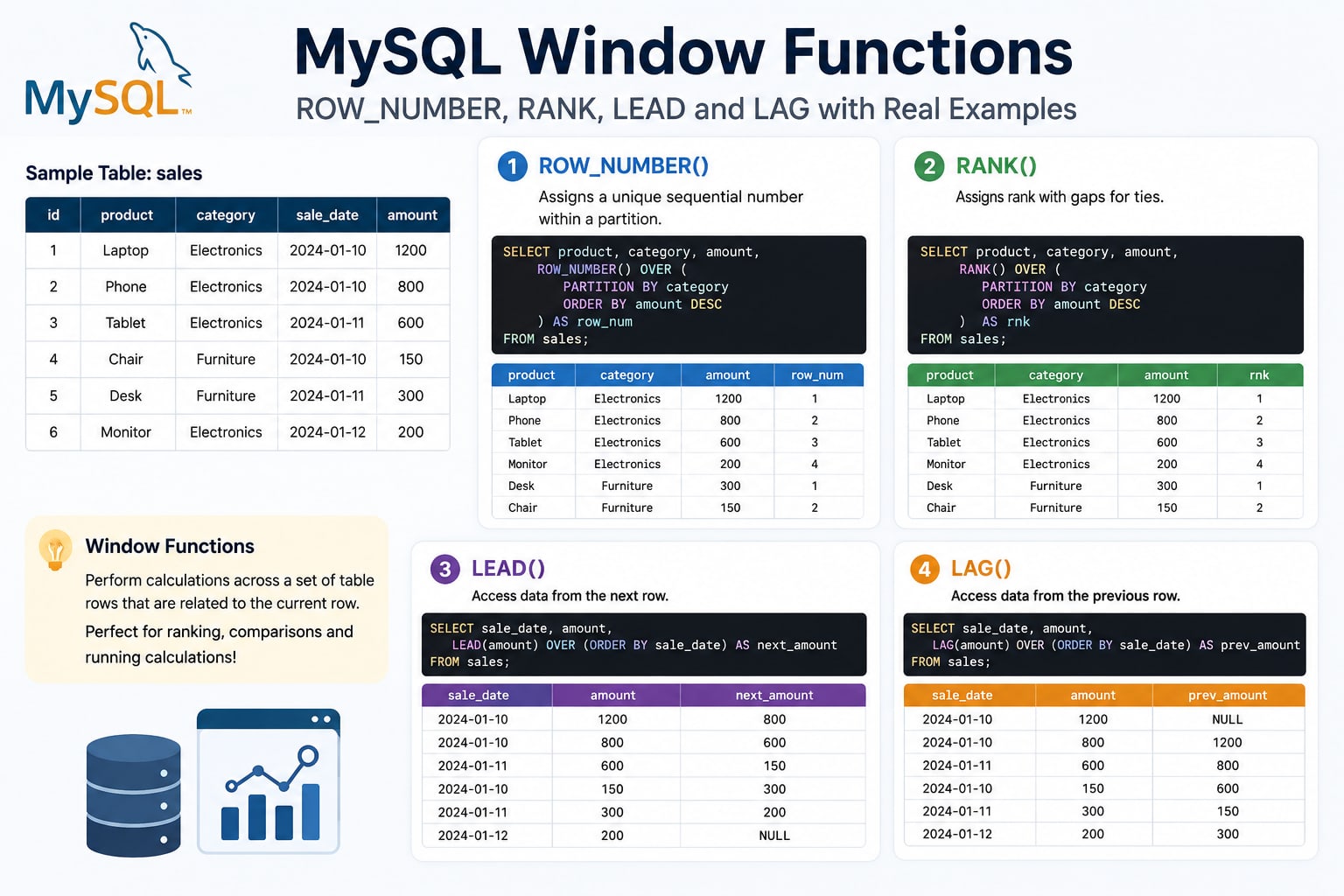Click 'Chair' in the RANK result table

[x=941, y=508]
